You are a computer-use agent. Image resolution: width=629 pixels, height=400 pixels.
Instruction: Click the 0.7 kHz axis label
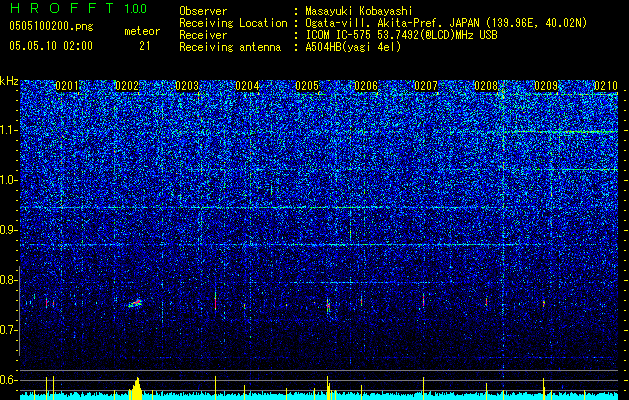(x=9, y=330)
